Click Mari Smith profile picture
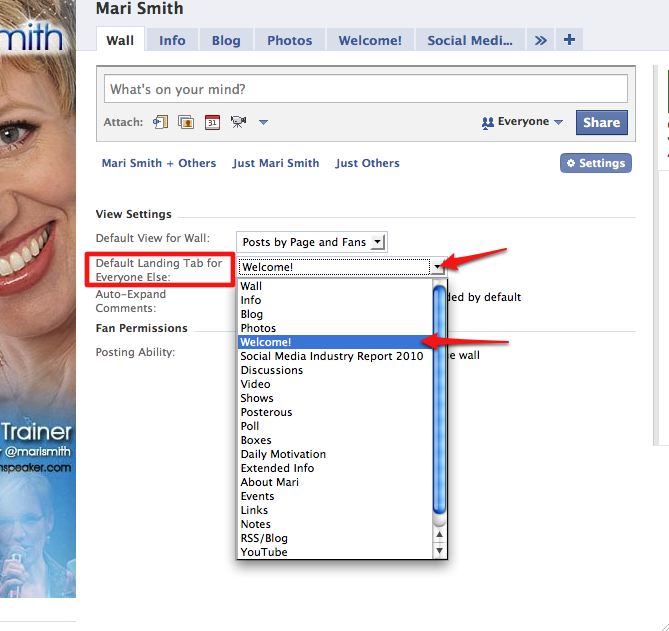Screen dimensions: 669x631 tap(38, 299)
